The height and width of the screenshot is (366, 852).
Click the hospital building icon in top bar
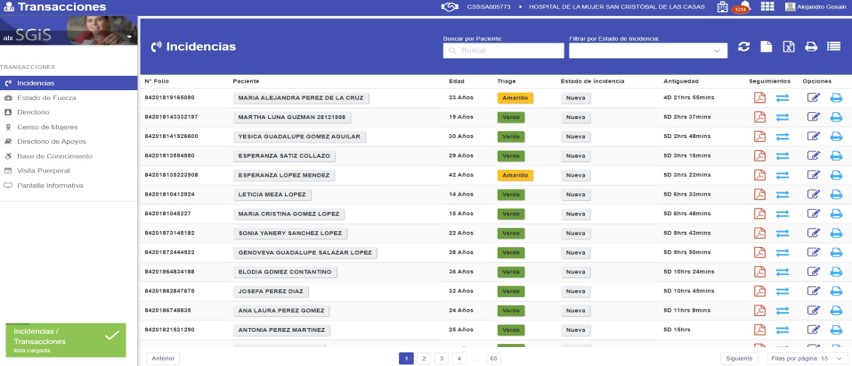[722, 7]
